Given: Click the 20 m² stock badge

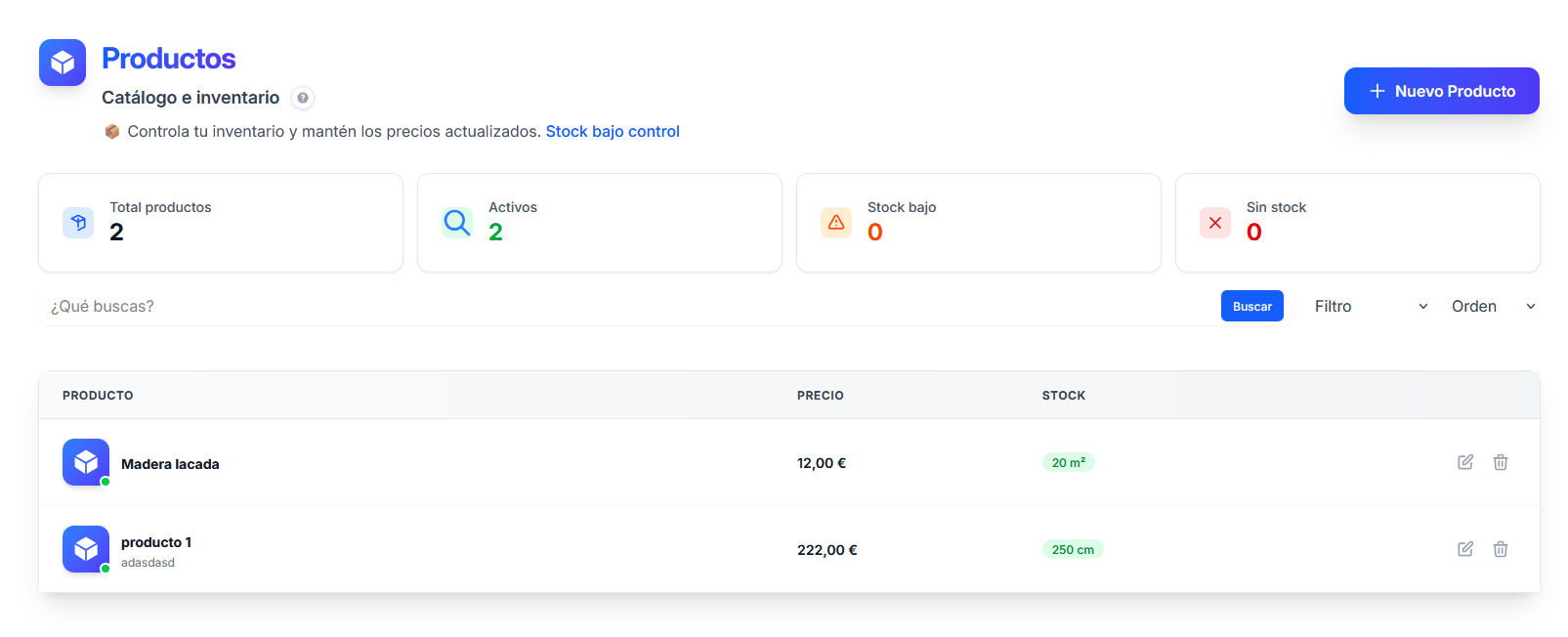Looking at the screenshot, I should (x=1069, y=462).
